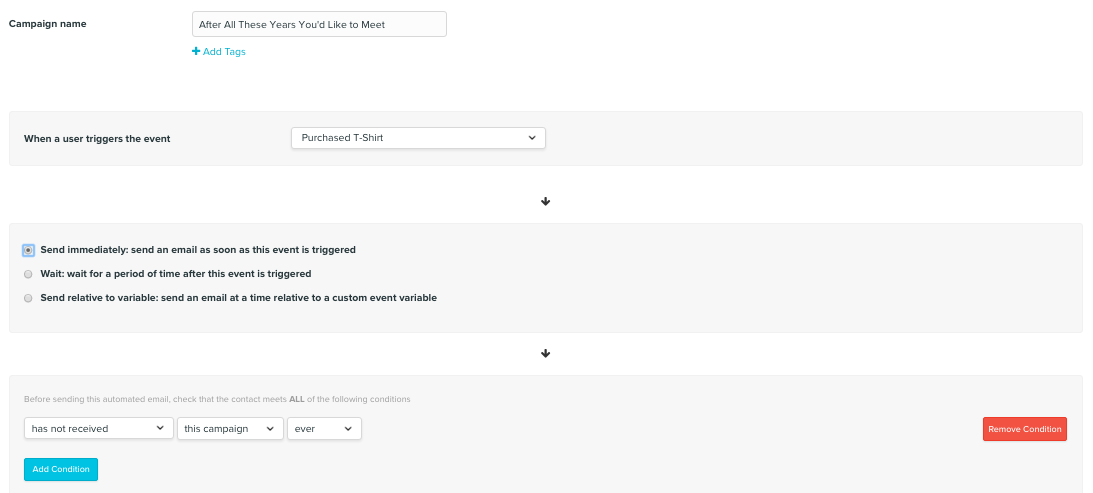The image size is (1093, 493).
Task: Click the 'Send immediately' option label text
Action: (x=198, y=250)
